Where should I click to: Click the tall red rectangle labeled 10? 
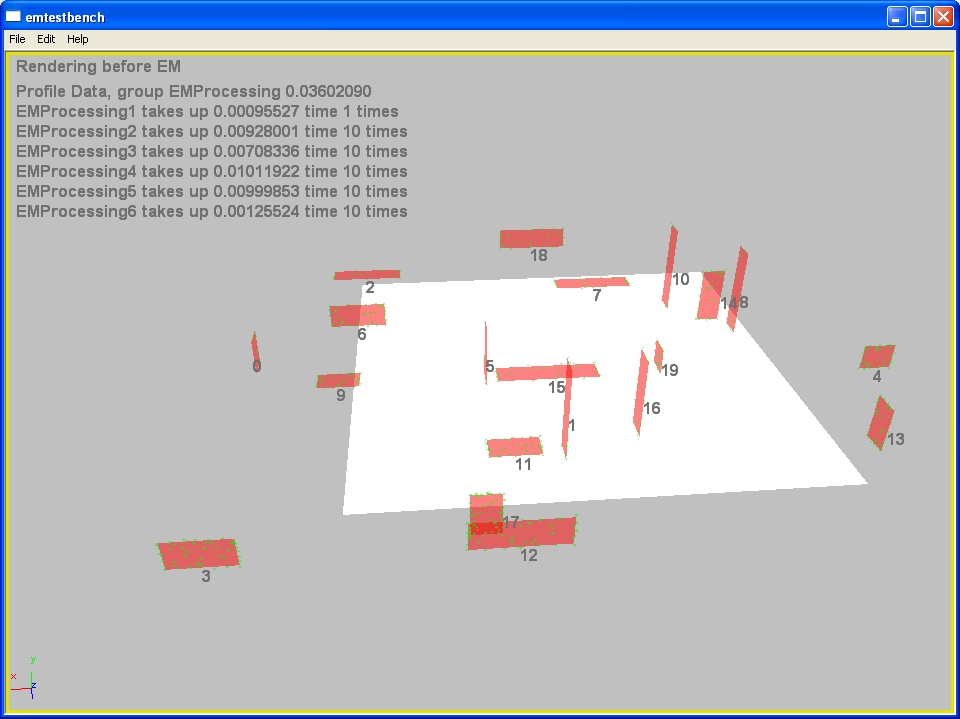point(669,265)
